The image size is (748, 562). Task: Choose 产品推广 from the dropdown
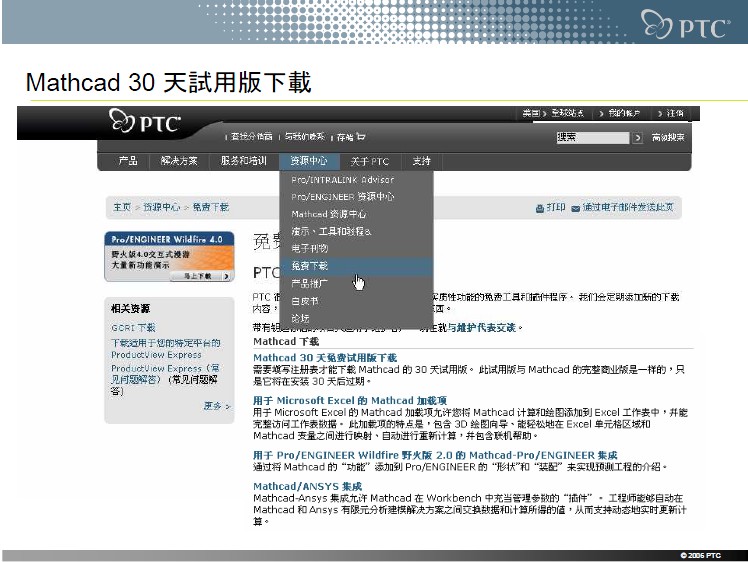310,284
